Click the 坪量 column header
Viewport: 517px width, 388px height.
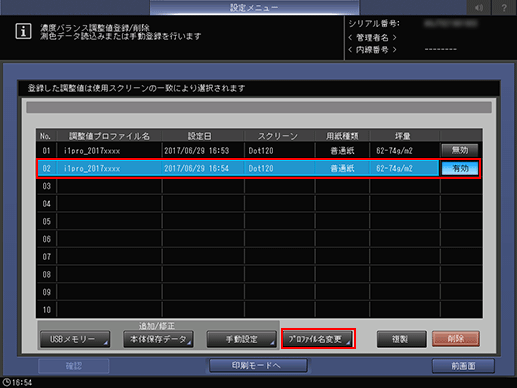pos(403,136)
